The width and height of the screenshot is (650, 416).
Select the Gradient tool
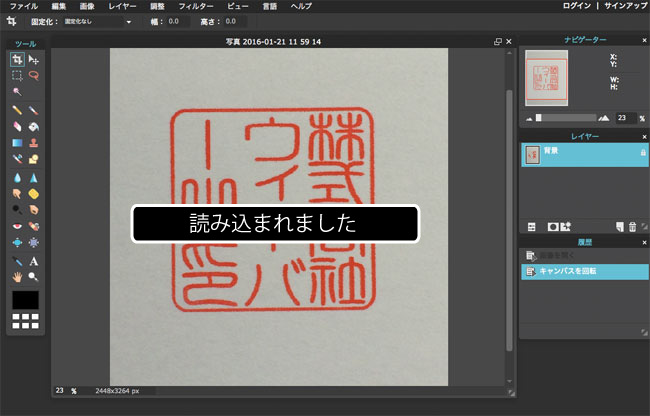(x=17, y=143)
